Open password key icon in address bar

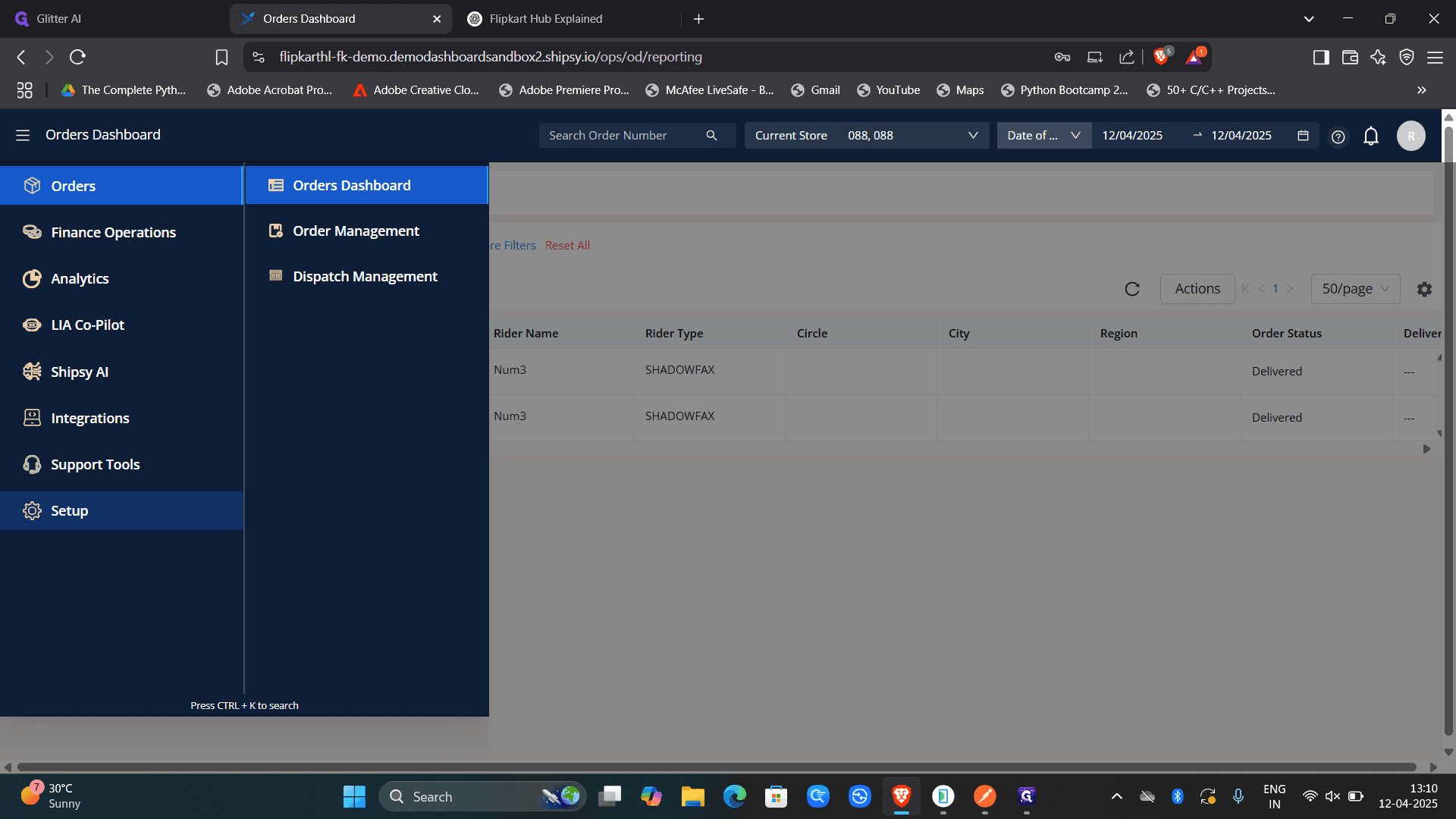coord(1062,57)
